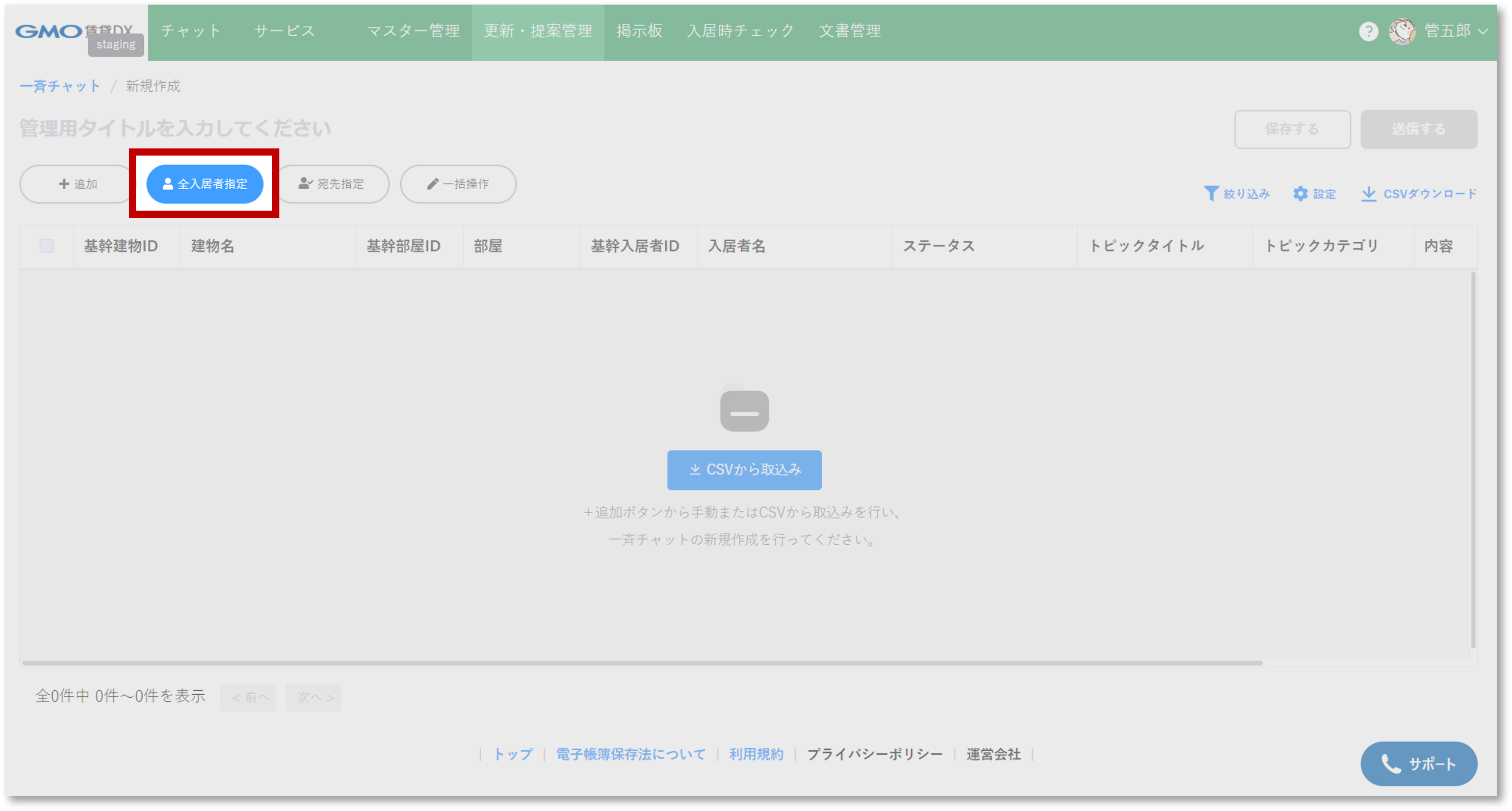This screenshot has width=1512, height=811.
Task: Click the 一括操作 pencil button
Action: point(458,185)
